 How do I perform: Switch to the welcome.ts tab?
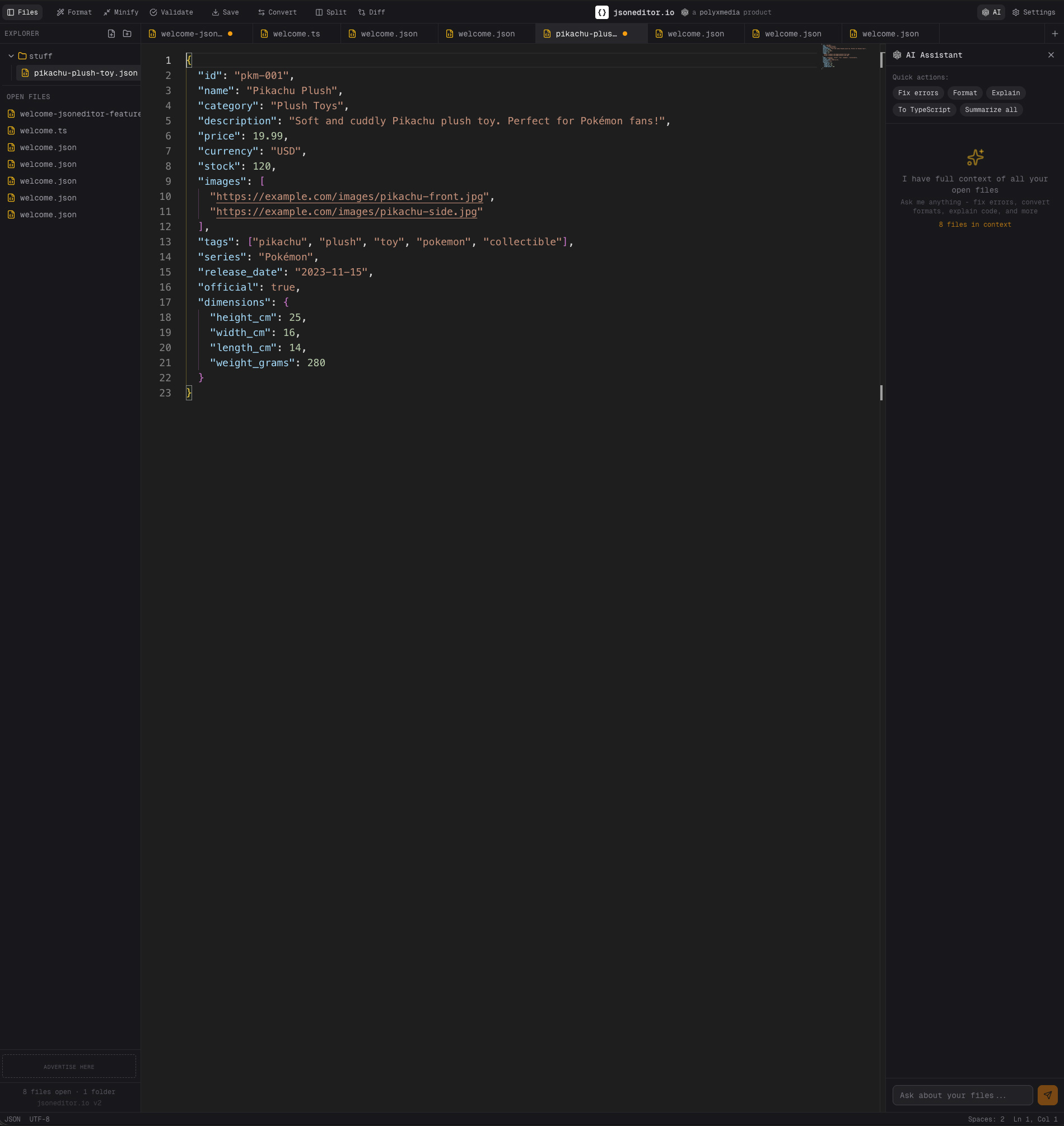point(297,34)
